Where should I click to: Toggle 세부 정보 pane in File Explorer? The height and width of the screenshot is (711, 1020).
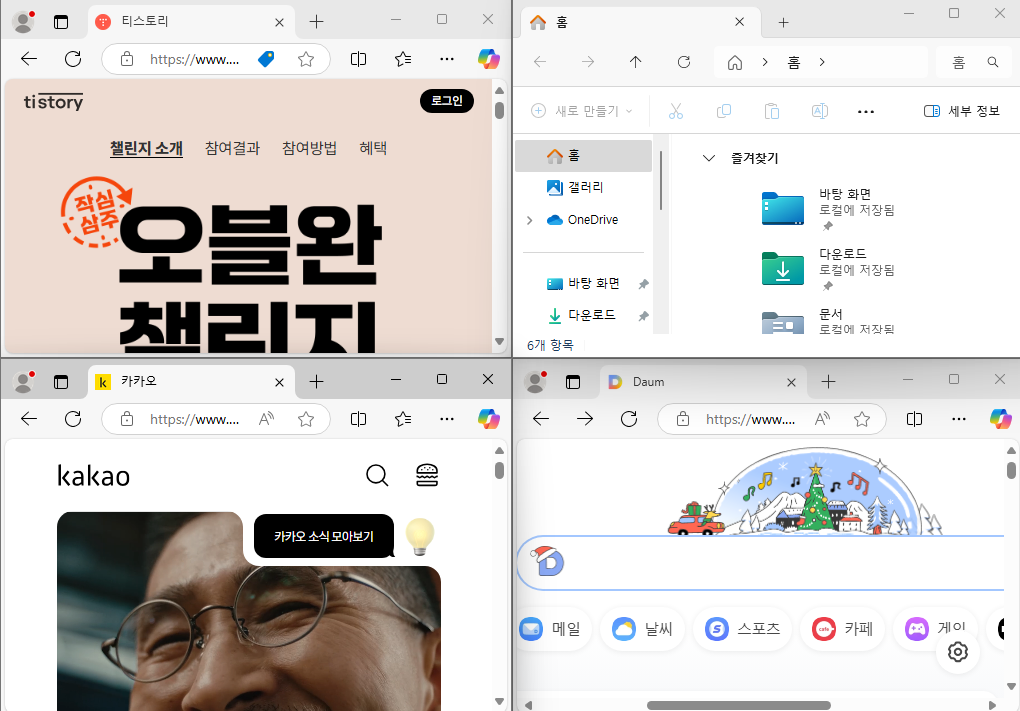click(x=961, y=111)
